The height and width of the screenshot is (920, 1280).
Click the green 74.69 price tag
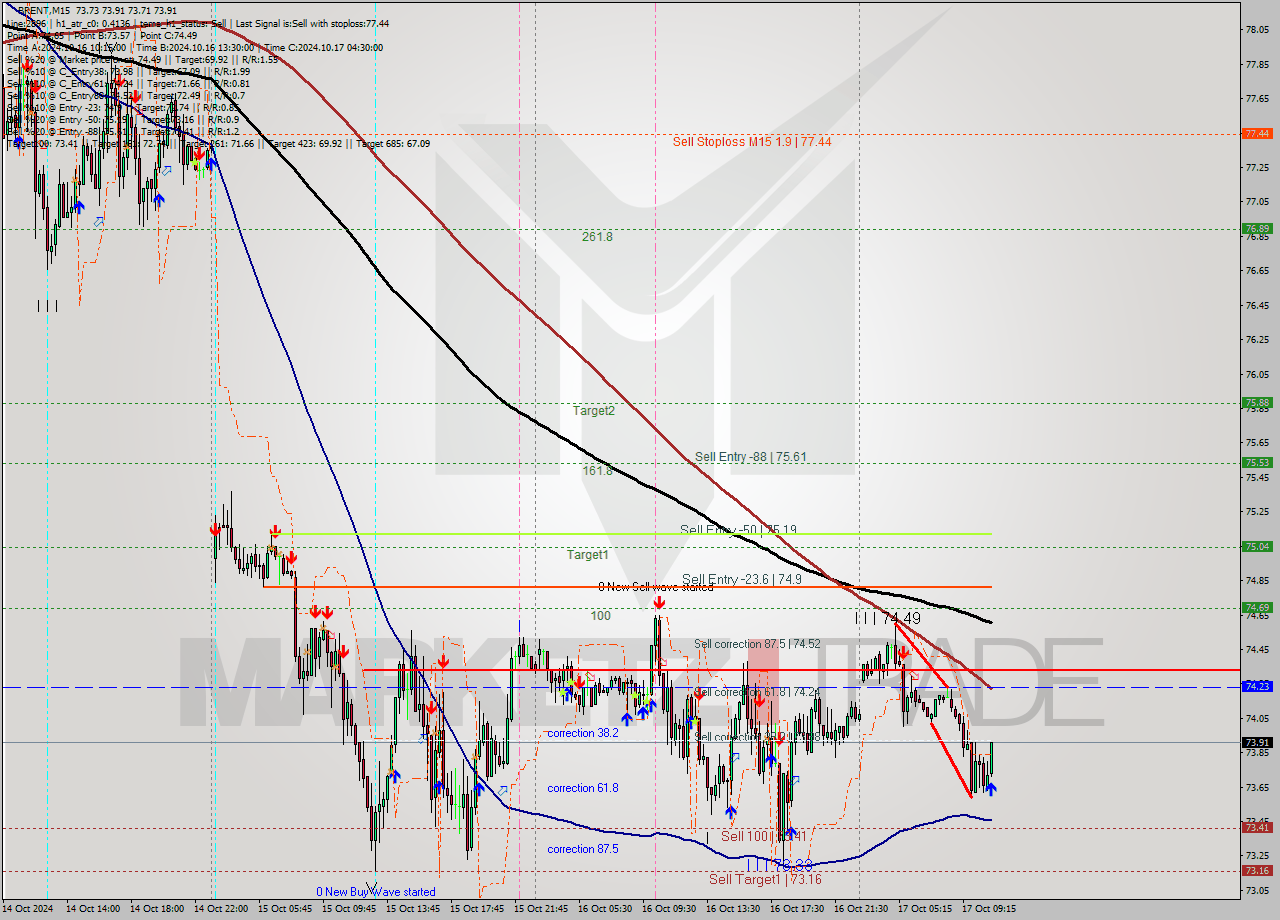[x=1258, y=607]
